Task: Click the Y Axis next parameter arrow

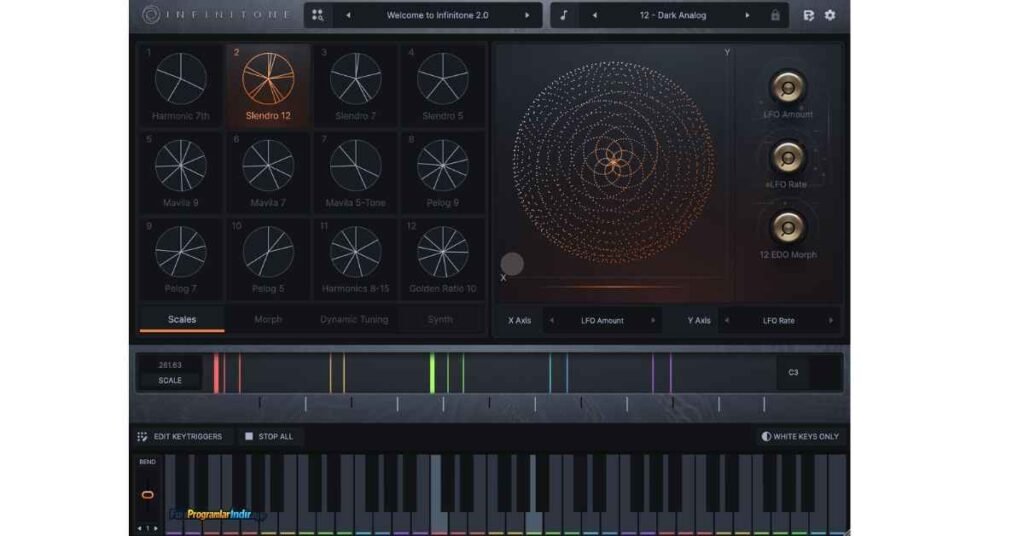Action: [831, 321]
